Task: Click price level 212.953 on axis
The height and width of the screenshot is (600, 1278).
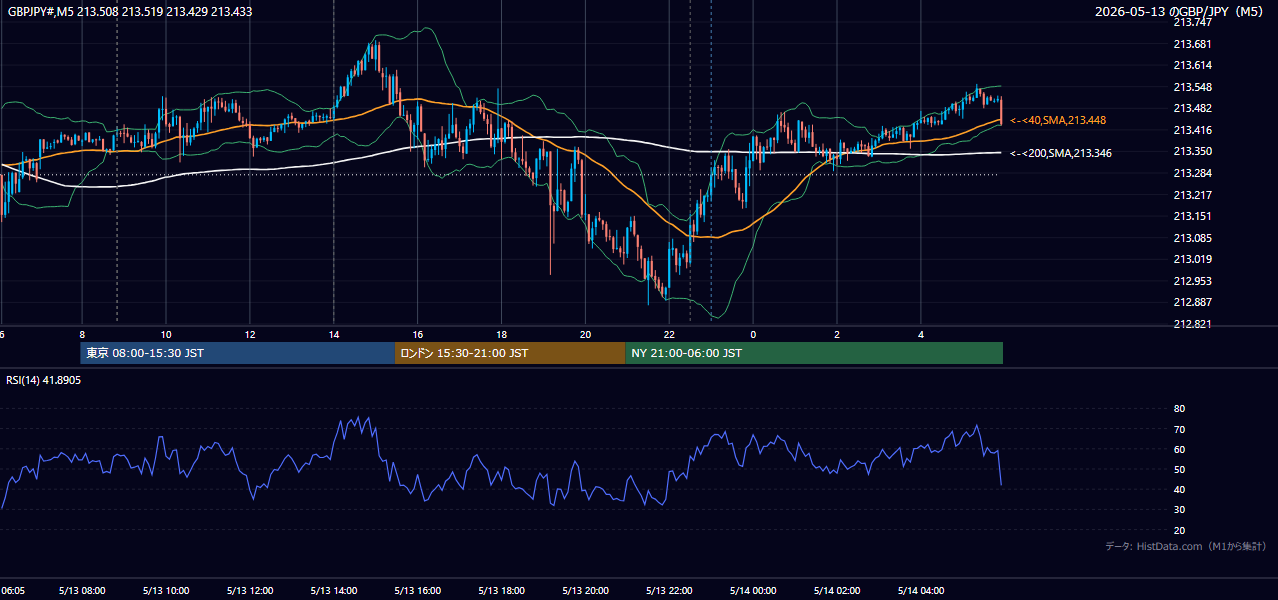Action: 1192,281
